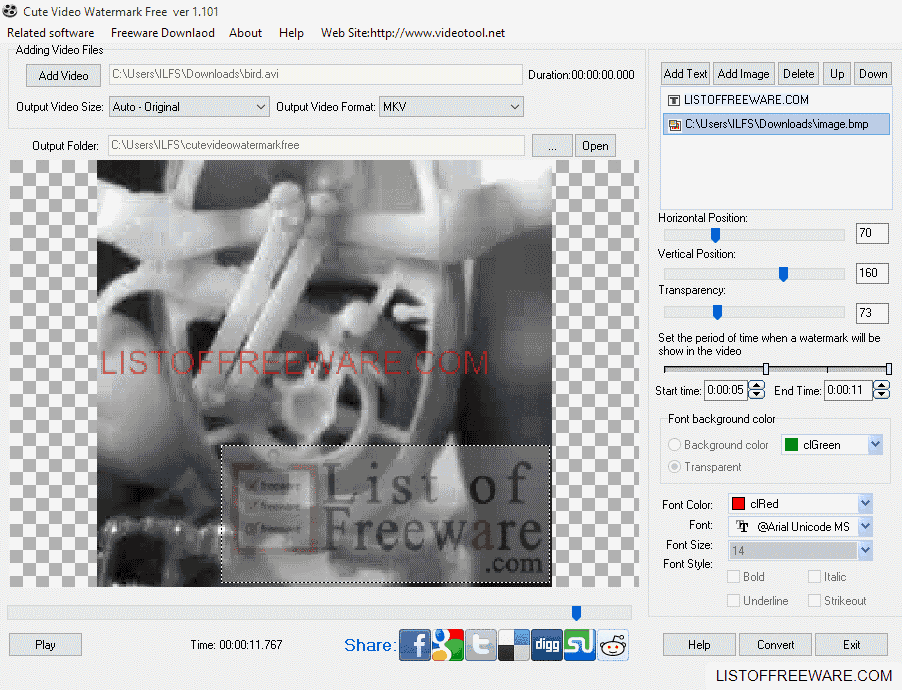902x690 pixels.
Task: Click the app icon in the title bar
Action: pyautogui.click(x=10, y=11)
